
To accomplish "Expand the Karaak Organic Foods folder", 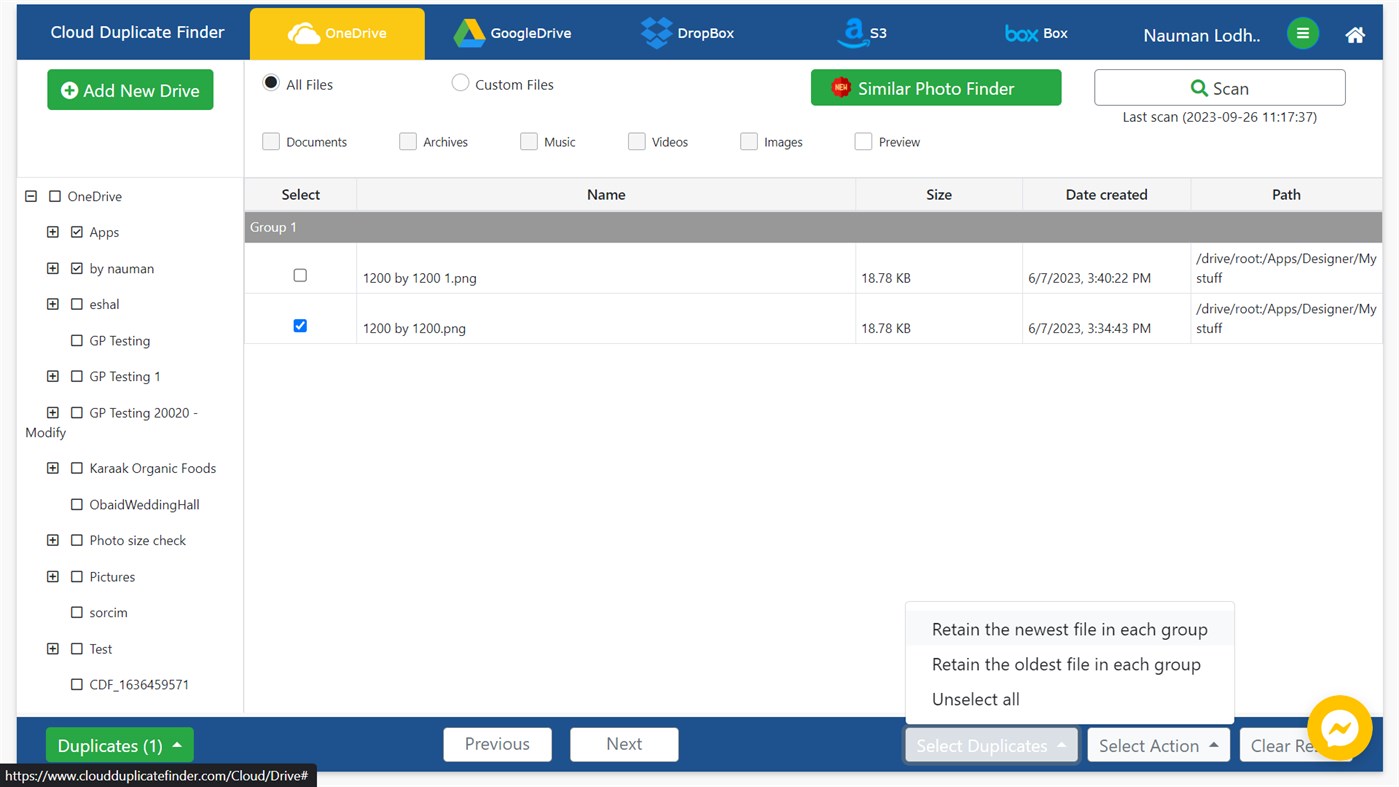I will (x=52, y=467).
